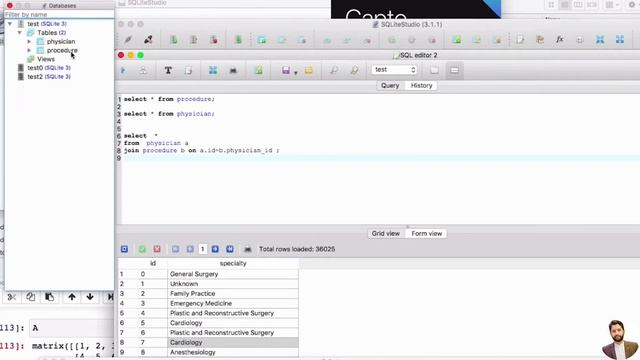The height and width of the screenshot is (360, 640).
Task: Select the 'Family Practice' cell
Action: 233,293
